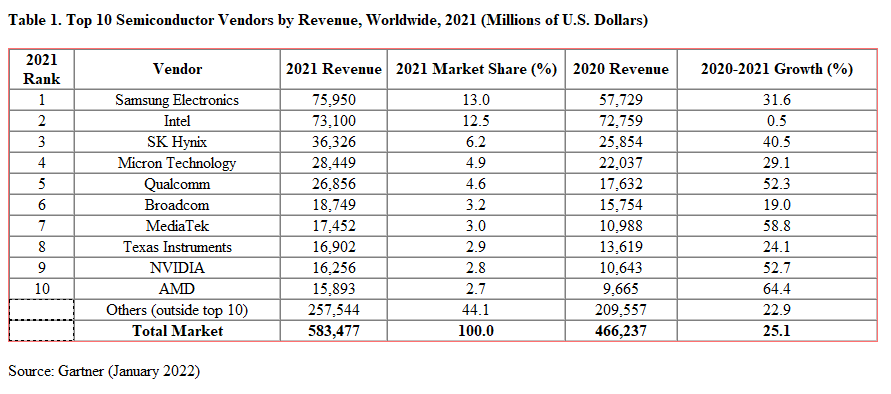
Task: Click Samsung growth value 31.6
Action: point(777,100)
